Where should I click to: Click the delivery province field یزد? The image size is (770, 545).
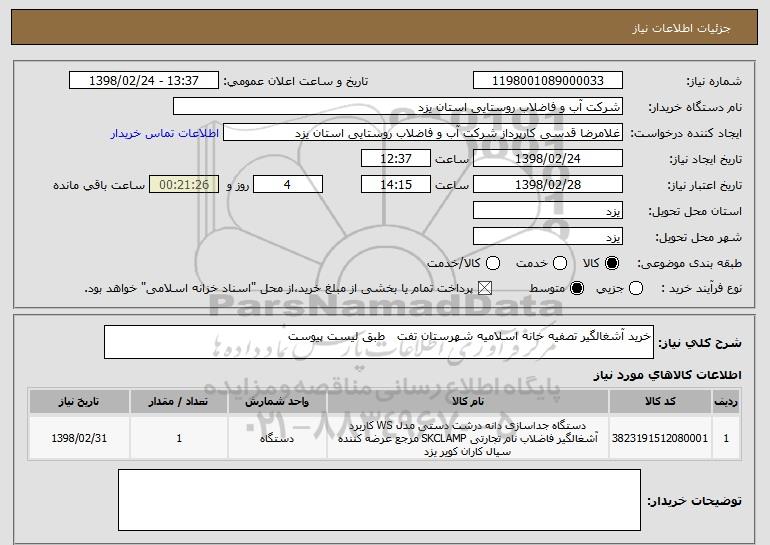[548, 211]
